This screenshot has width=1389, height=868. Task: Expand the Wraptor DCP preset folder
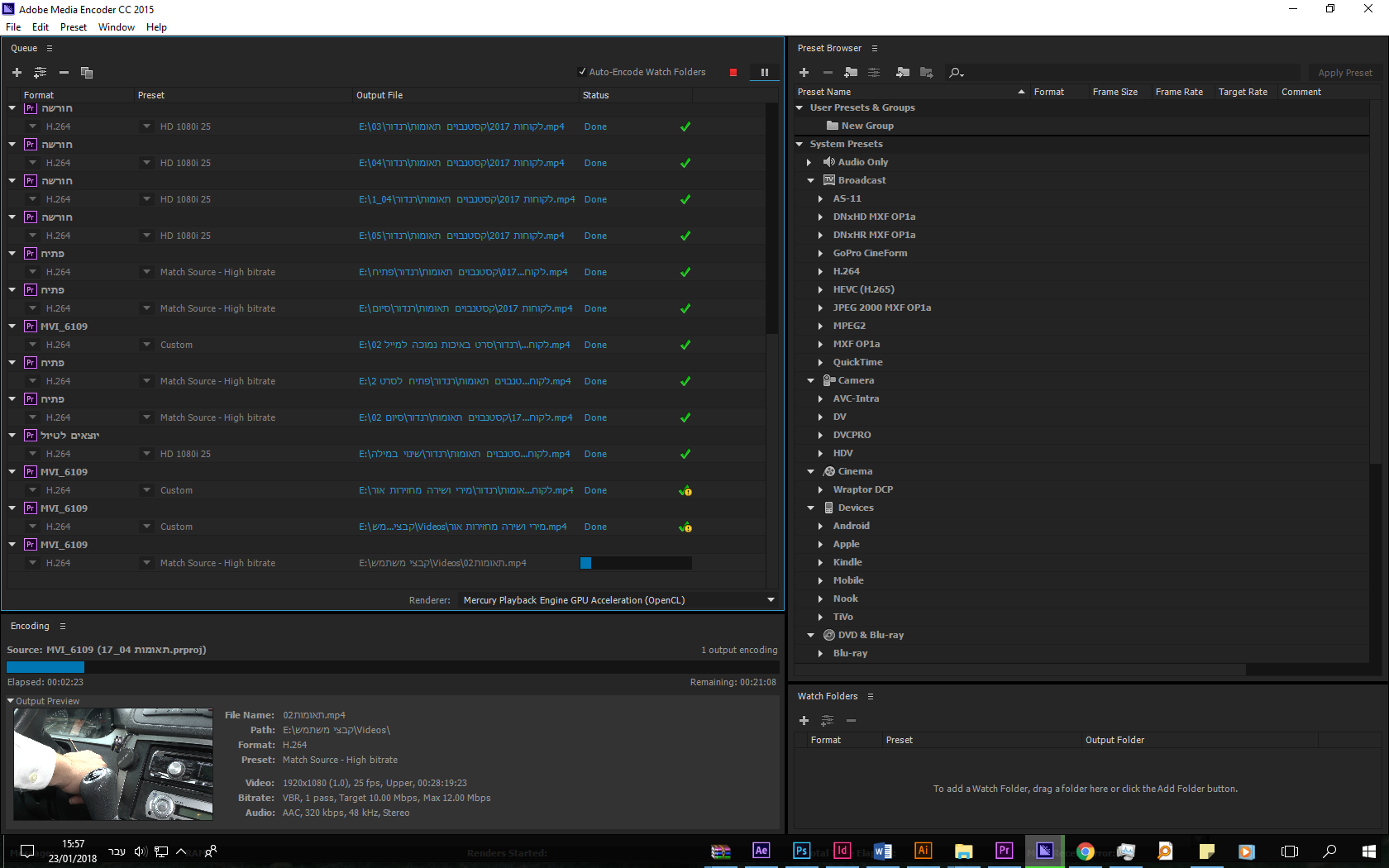[820, 489]
